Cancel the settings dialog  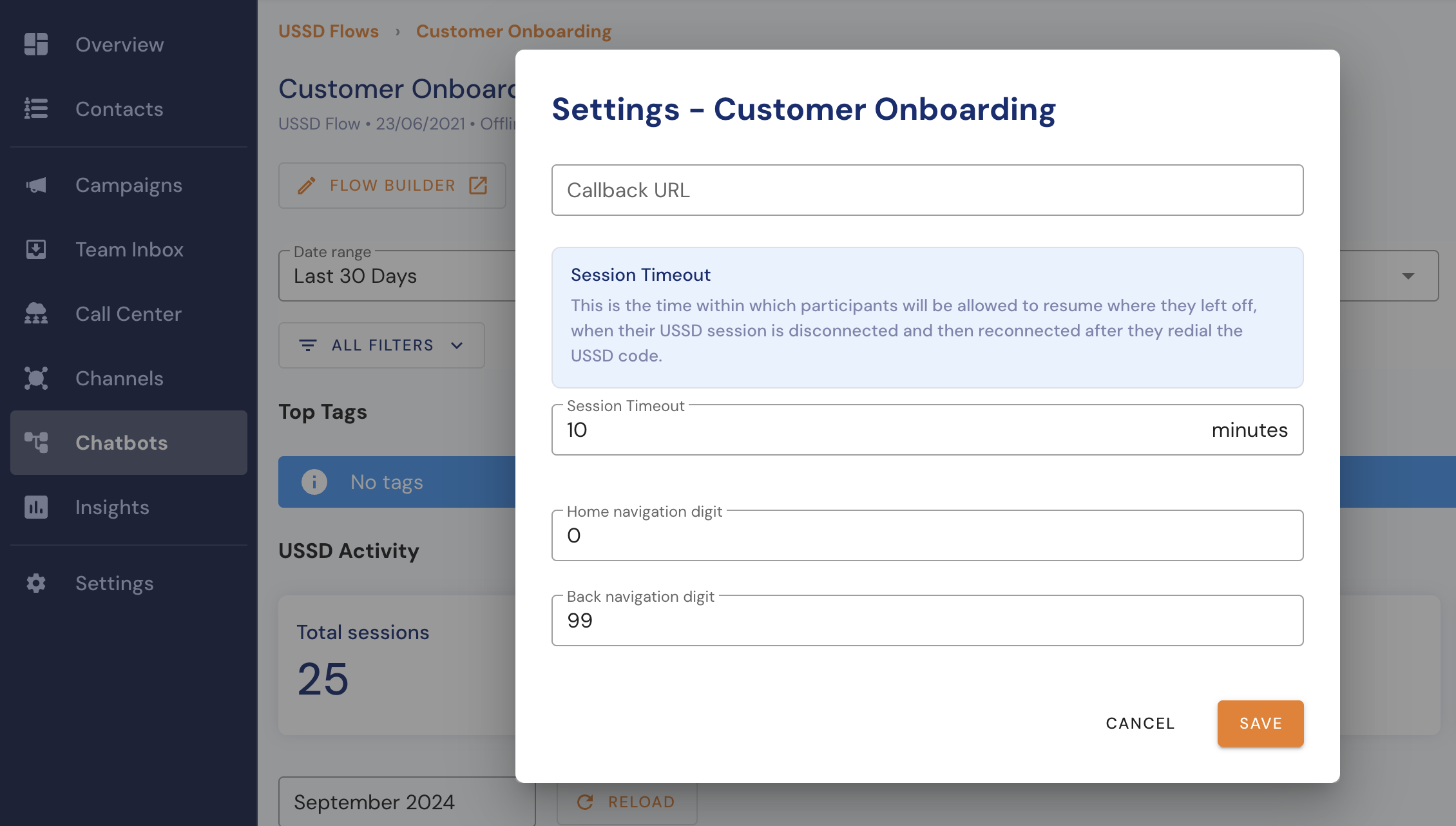coord(1140,724)
